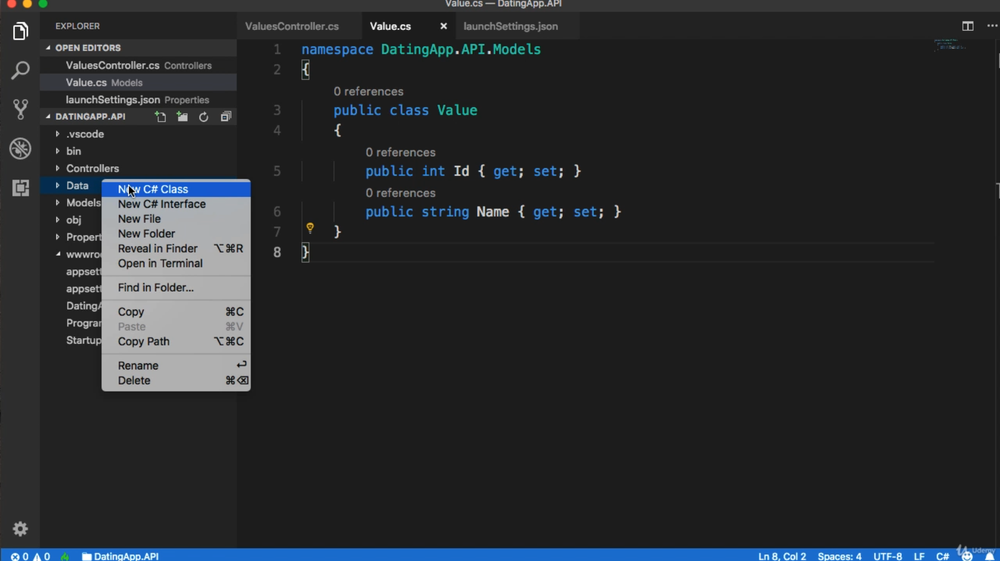Collapse the wwwroot folder arrow
The image size is (1000, 561).
(x=57, y=254)
